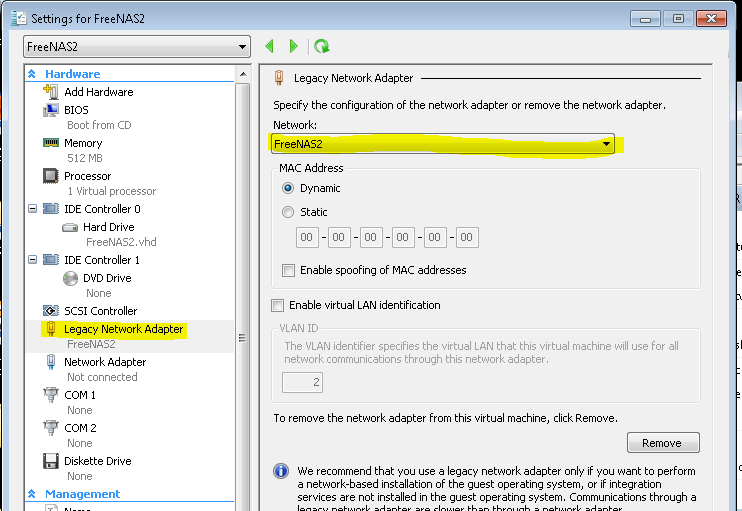Click the Hardware section header label

pyautogui.click(x=73, y=74)
